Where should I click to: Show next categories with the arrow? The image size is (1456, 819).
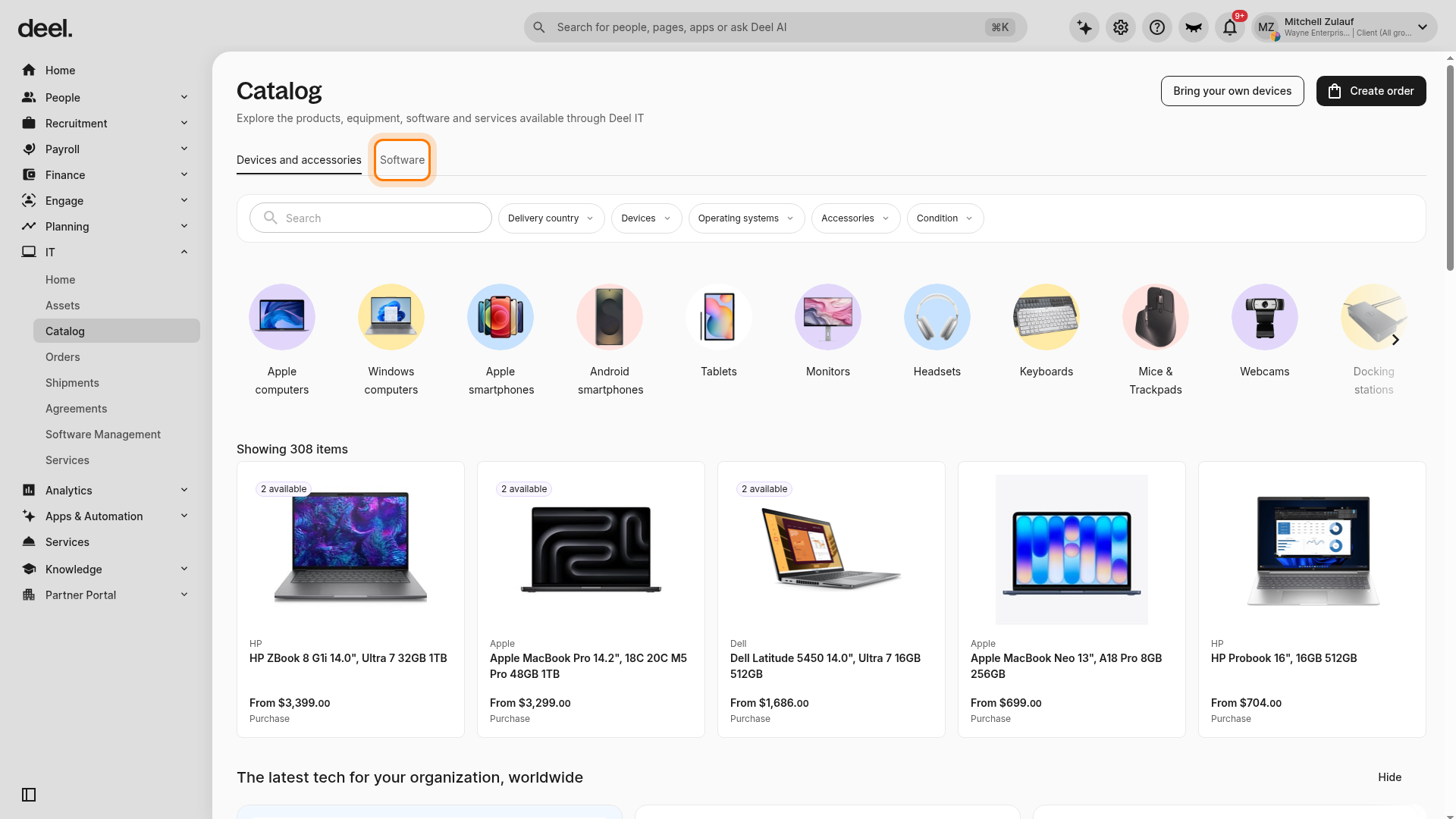1395,340
